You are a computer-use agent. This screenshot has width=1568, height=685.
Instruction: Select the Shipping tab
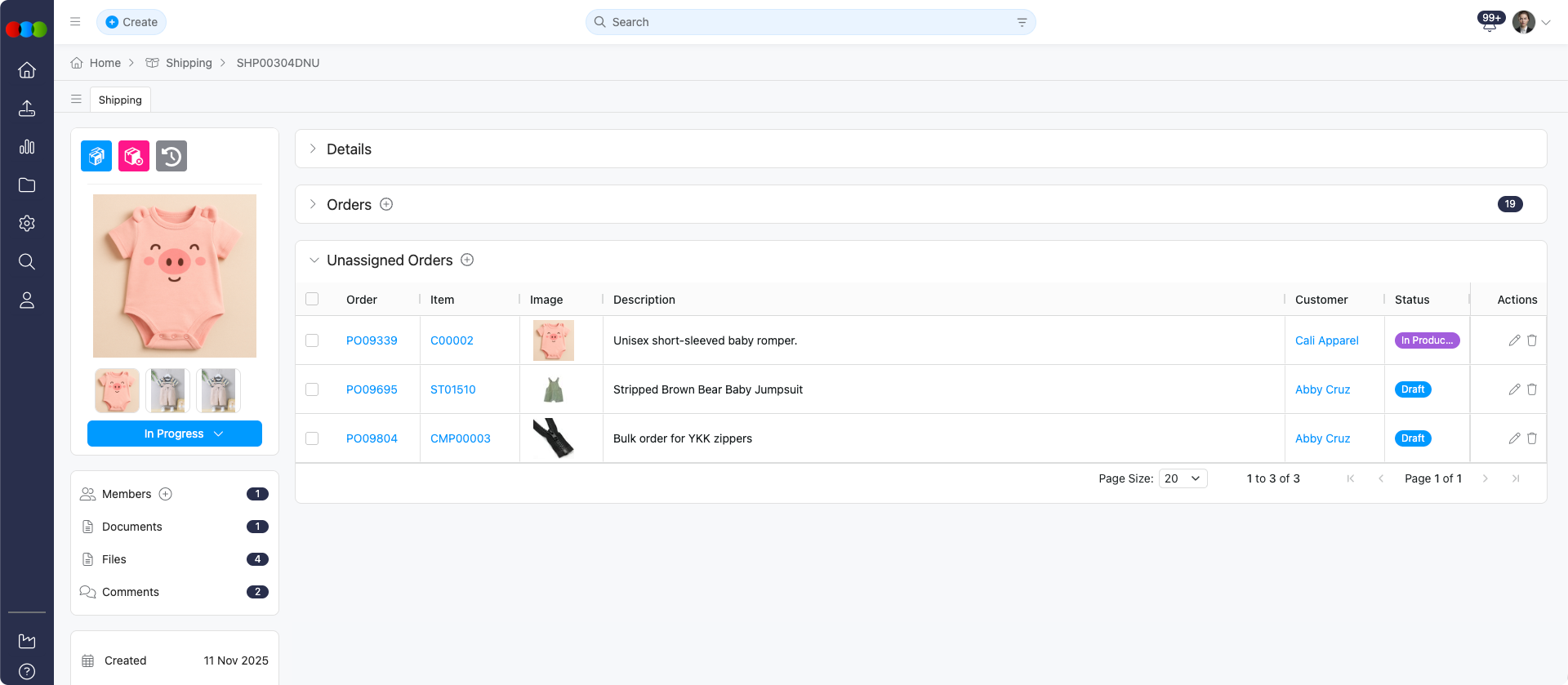[x=120, y=100]
